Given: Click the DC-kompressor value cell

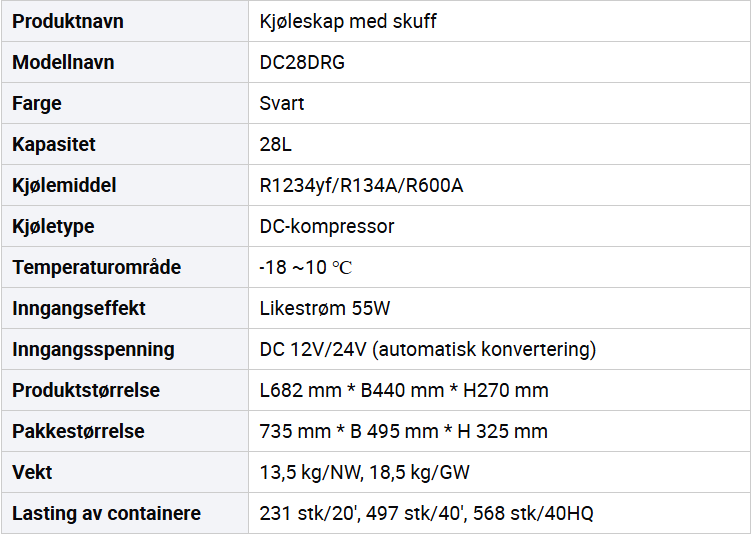Looking at the screenshot, I should point(327,226).
